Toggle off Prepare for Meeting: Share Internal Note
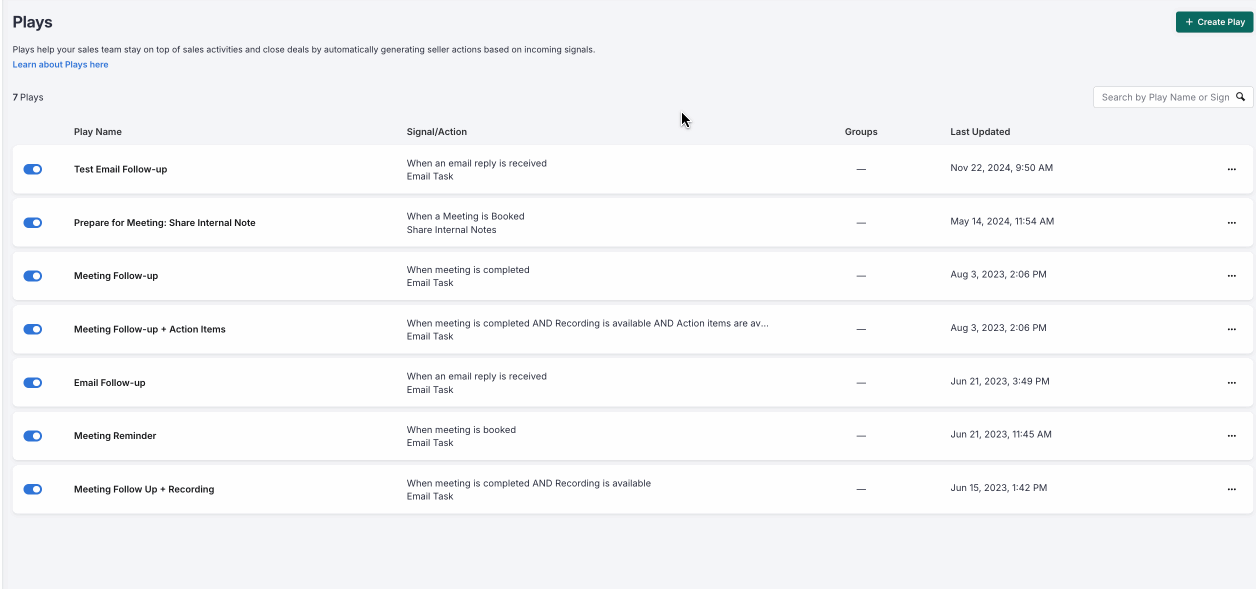This screenshot has width=1256, height=589. pyautogui.click(x=33, y=222)
